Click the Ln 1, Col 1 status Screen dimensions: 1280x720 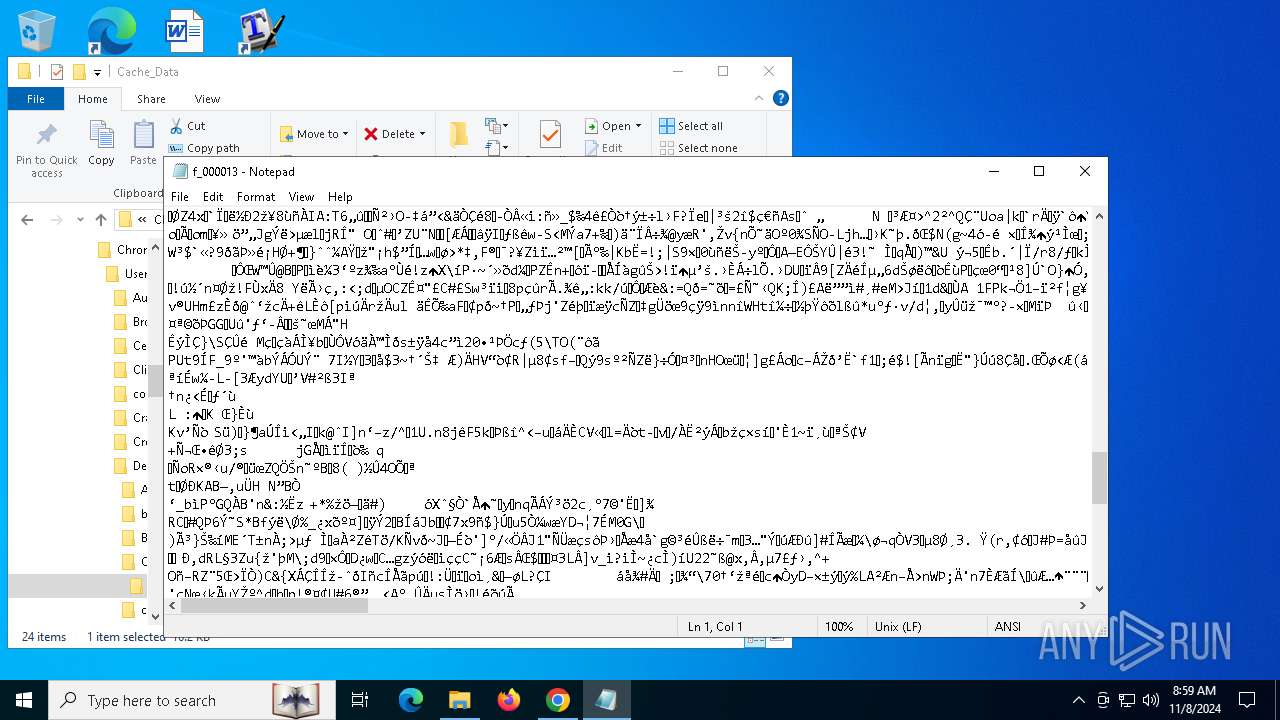pyautogui.click(x=715, y=627)
